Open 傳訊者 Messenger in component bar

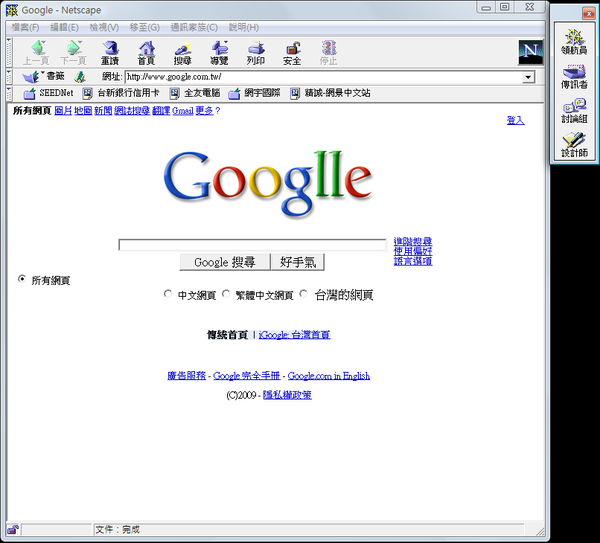pyautogui.click(x=574, y=77)
